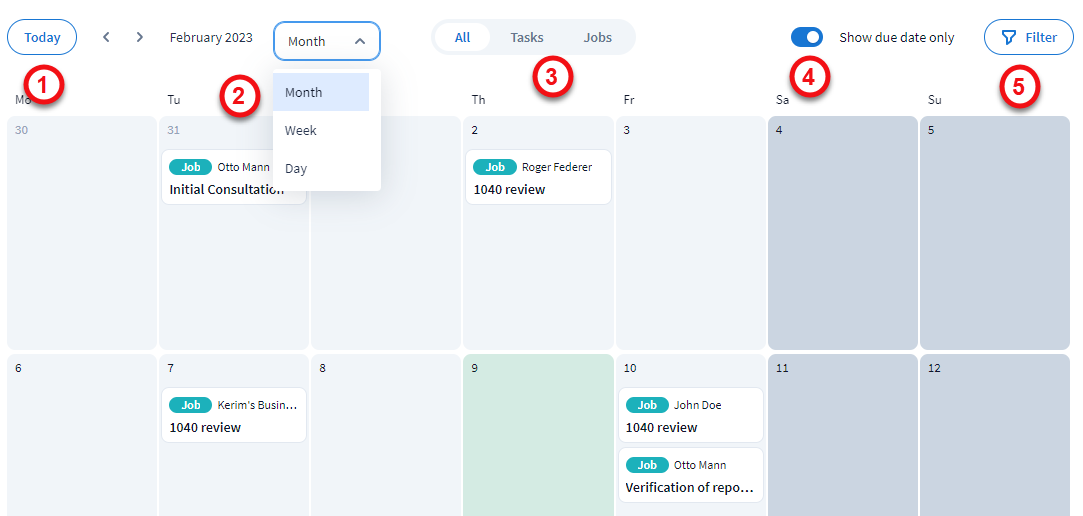Select Week from view dropdown
This screenshot has height=516, width=1083.
tap(301, 130)
